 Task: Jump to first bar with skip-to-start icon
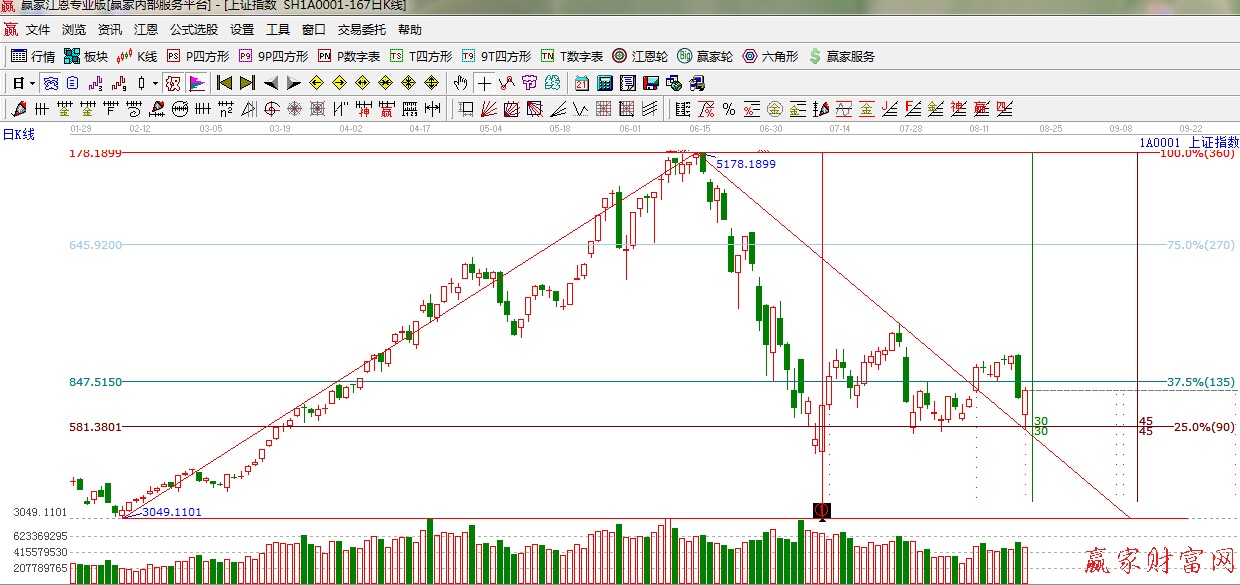tap(224, 83)
